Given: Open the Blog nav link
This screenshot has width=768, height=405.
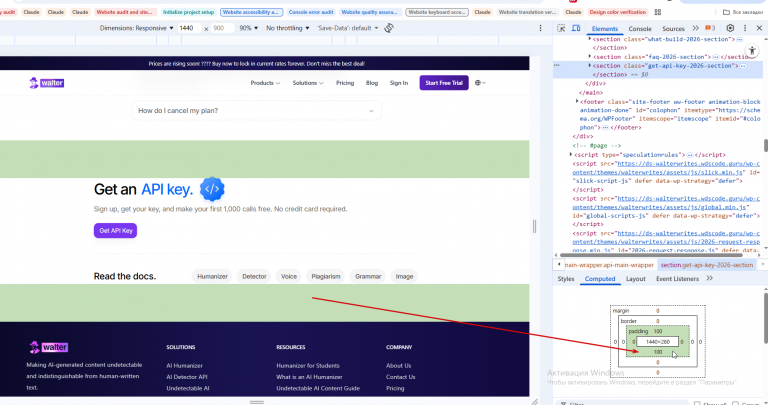Looking at the screenshot, I should [372, 83].
